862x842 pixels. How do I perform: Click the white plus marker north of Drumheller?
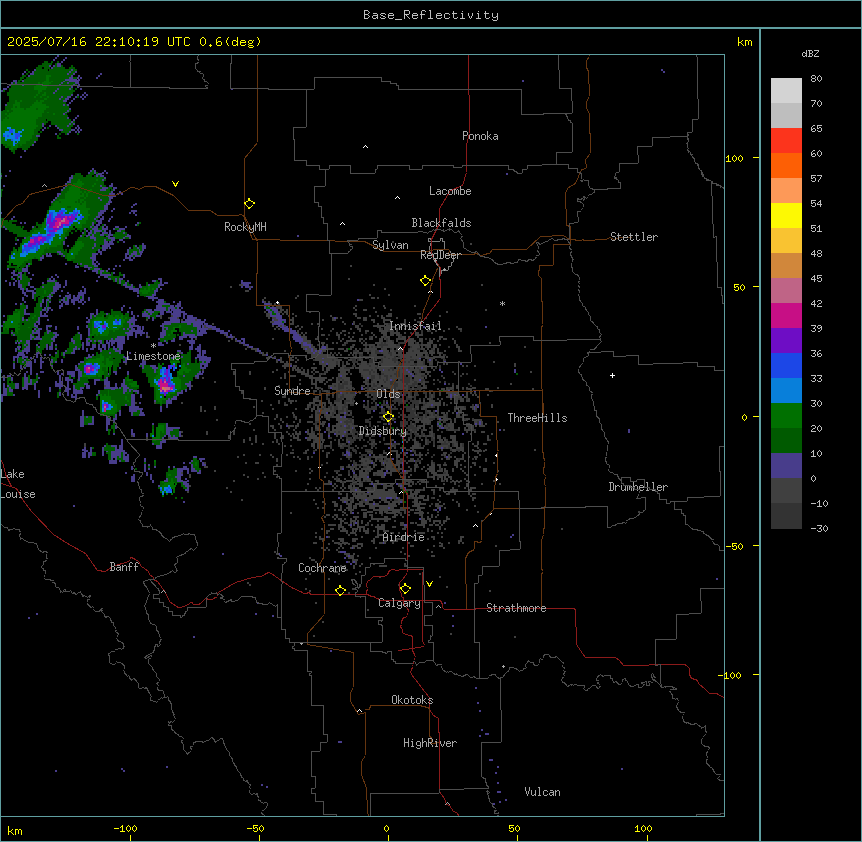(612, 375)
